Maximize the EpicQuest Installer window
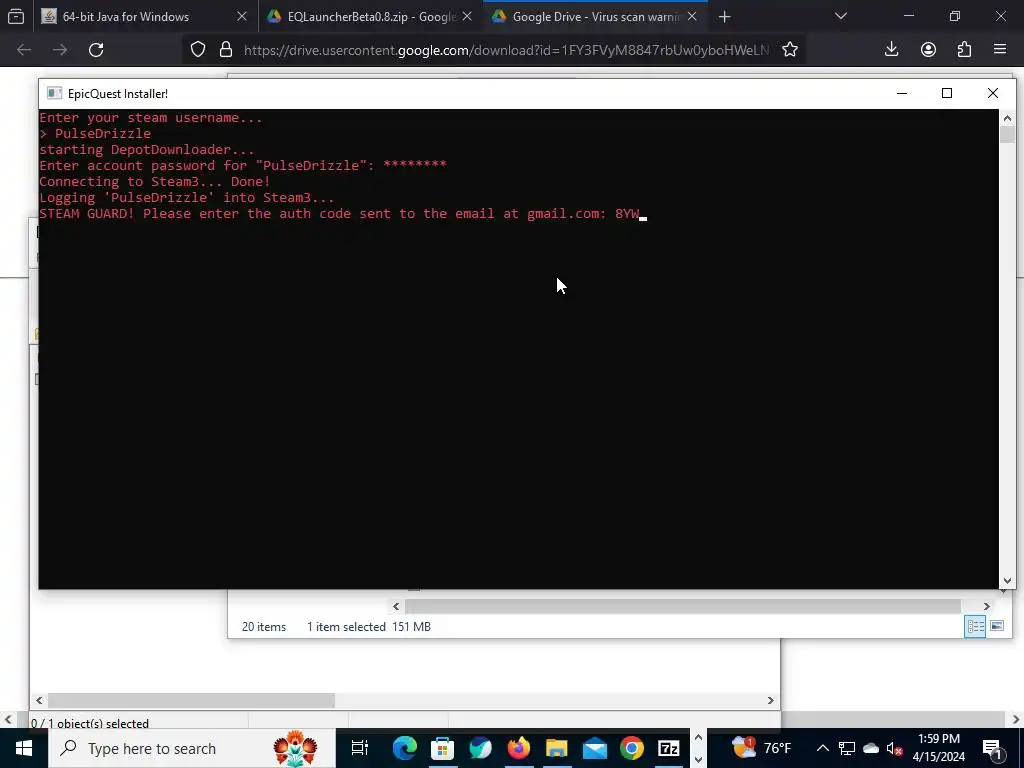Image resolution: width=1024 pixels, height=768 pixels. 947,93
